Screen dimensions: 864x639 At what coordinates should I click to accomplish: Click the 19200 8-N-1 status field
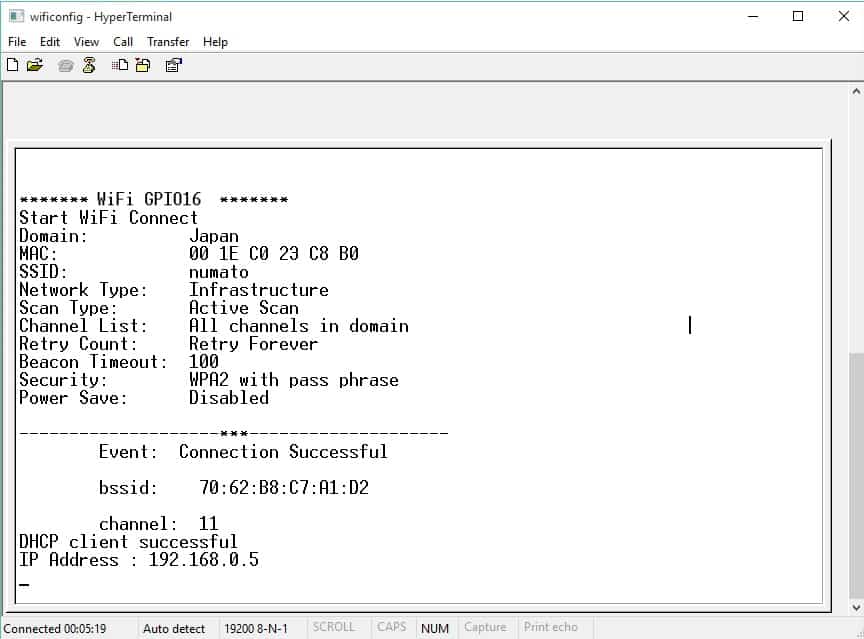click(x=255, y=628)
